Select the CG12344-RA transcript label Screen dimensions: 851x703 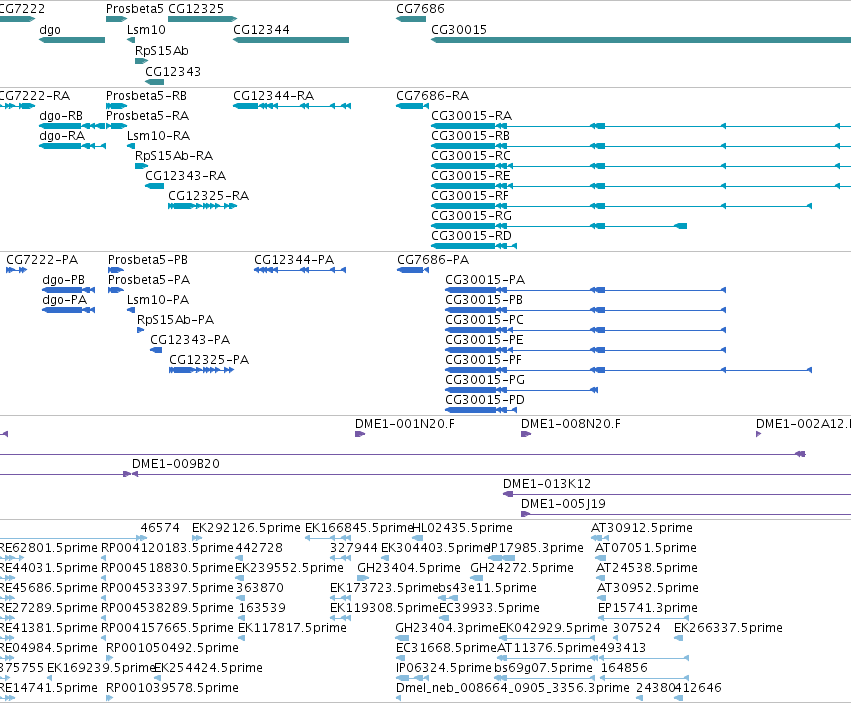coord(274,96)
